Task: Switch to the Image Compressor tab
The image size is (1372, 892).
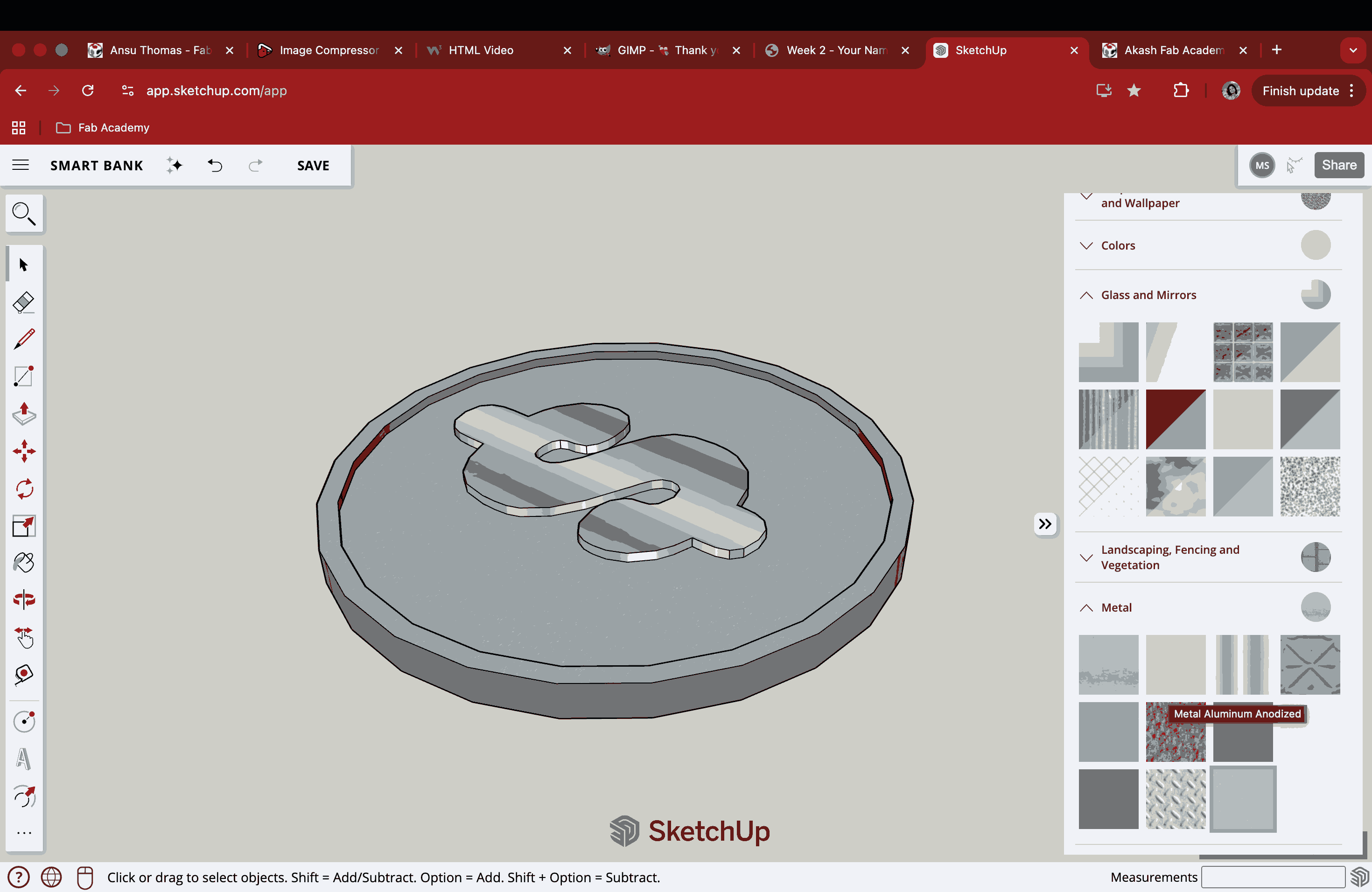Action: (x=329, y=50)
